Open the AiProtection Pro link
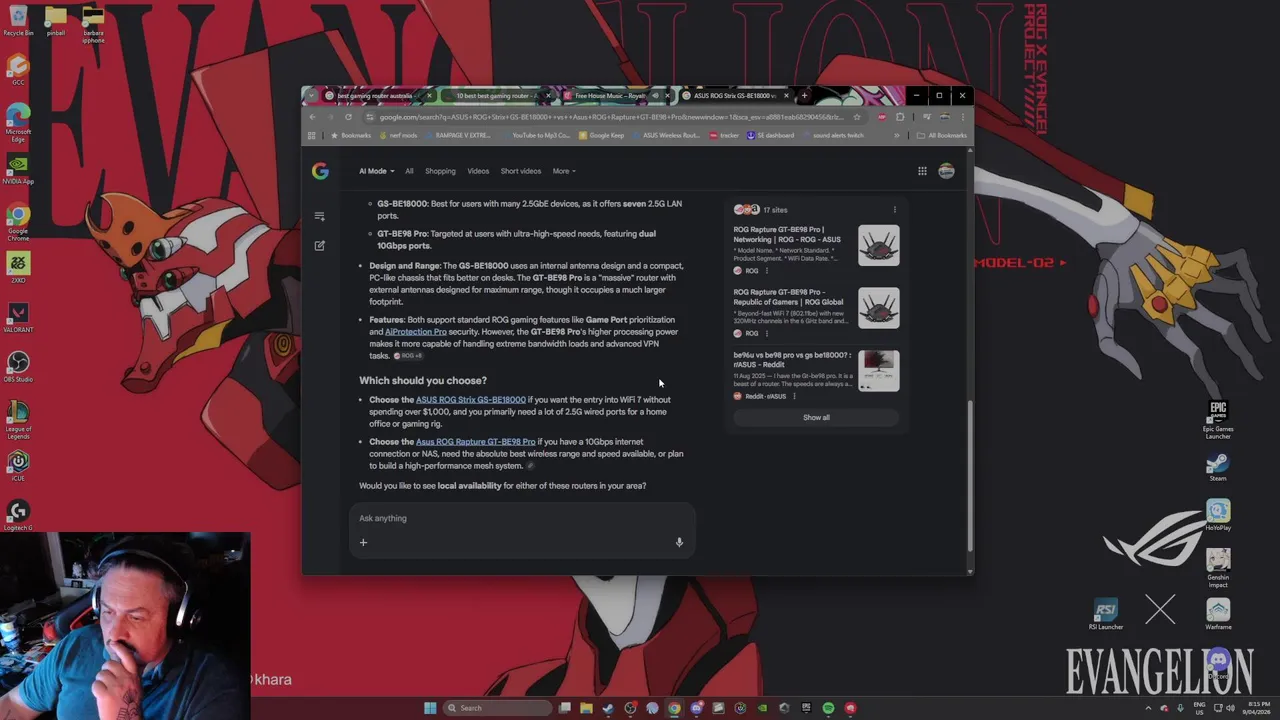 [x=416, y=332]
